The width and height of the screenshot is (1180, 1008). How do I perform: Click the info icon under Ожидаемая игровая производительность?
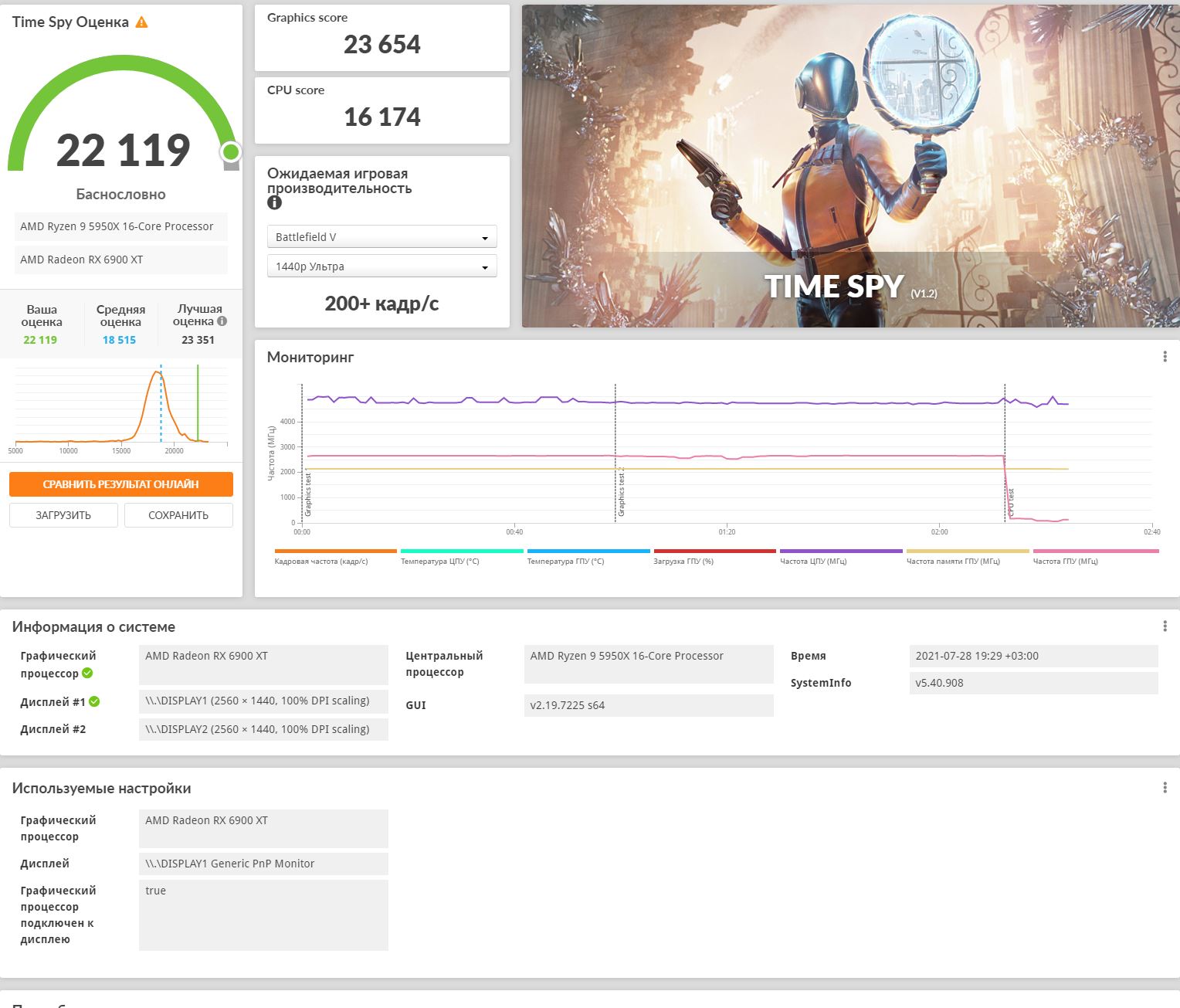coord(274,202)
